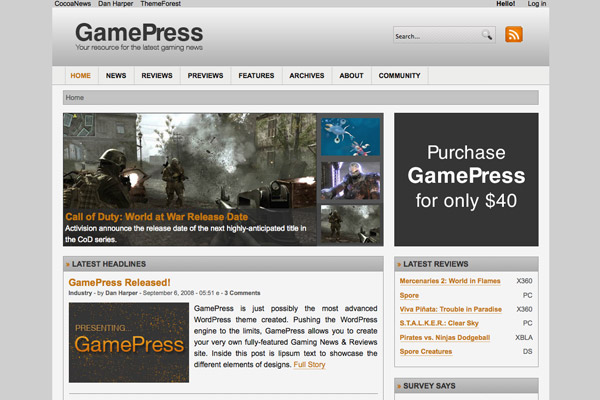
Task: Click the XBLA platform label
Action: [x=524, y=338]
